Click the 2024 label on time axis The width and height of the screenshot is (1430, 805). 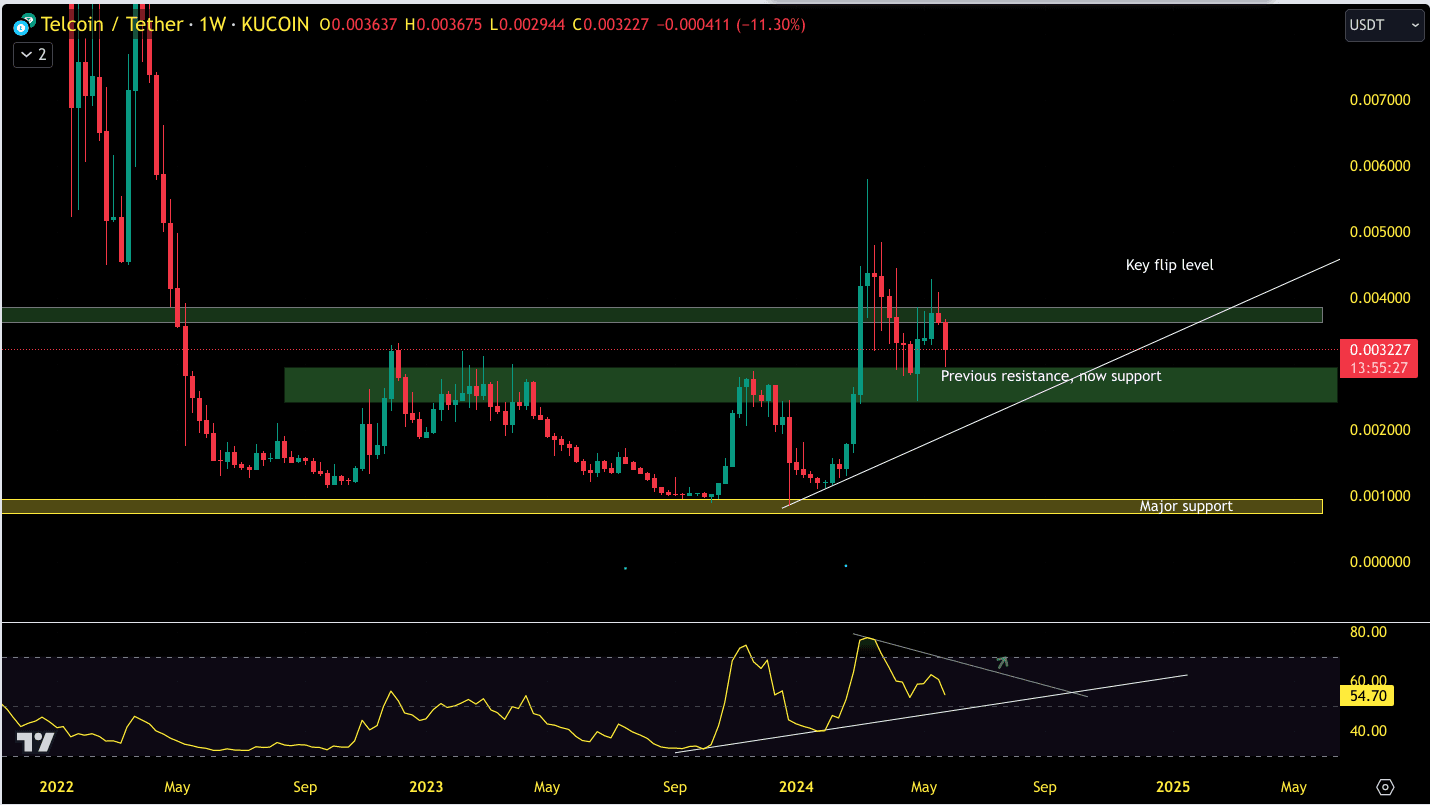point(797,787)
